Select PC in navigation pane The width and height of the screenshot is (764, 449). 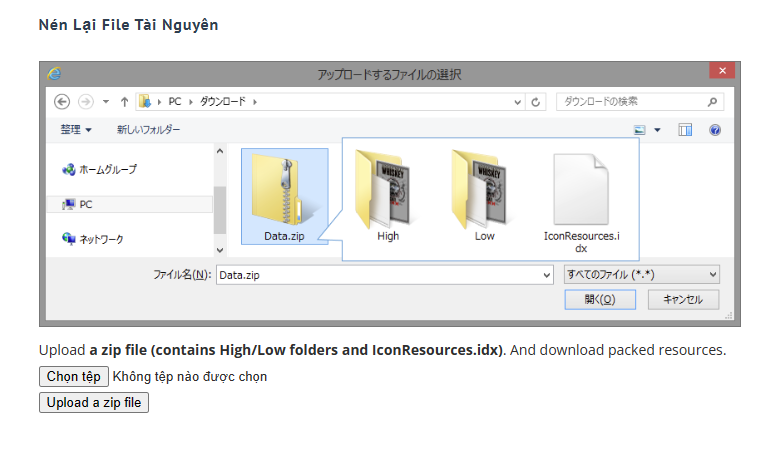tap(130, 205)
